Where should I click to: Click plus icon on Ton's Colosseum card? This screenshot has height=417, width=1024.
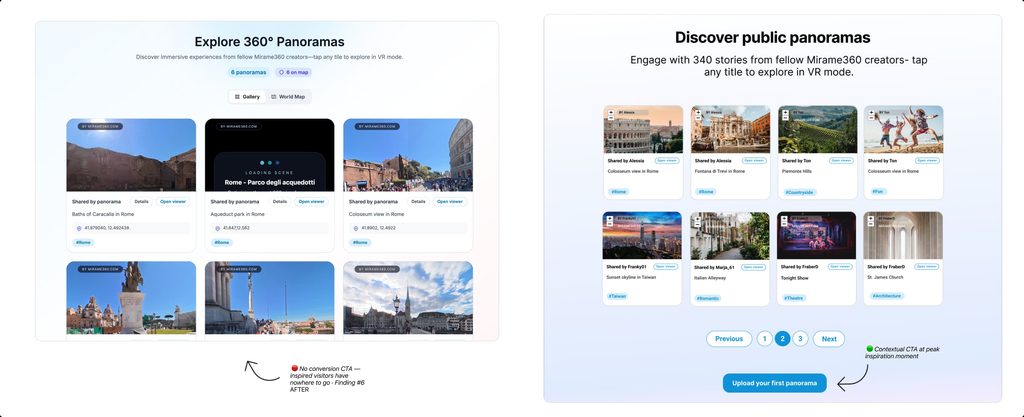pyautogui.click(x=871, y=112)
